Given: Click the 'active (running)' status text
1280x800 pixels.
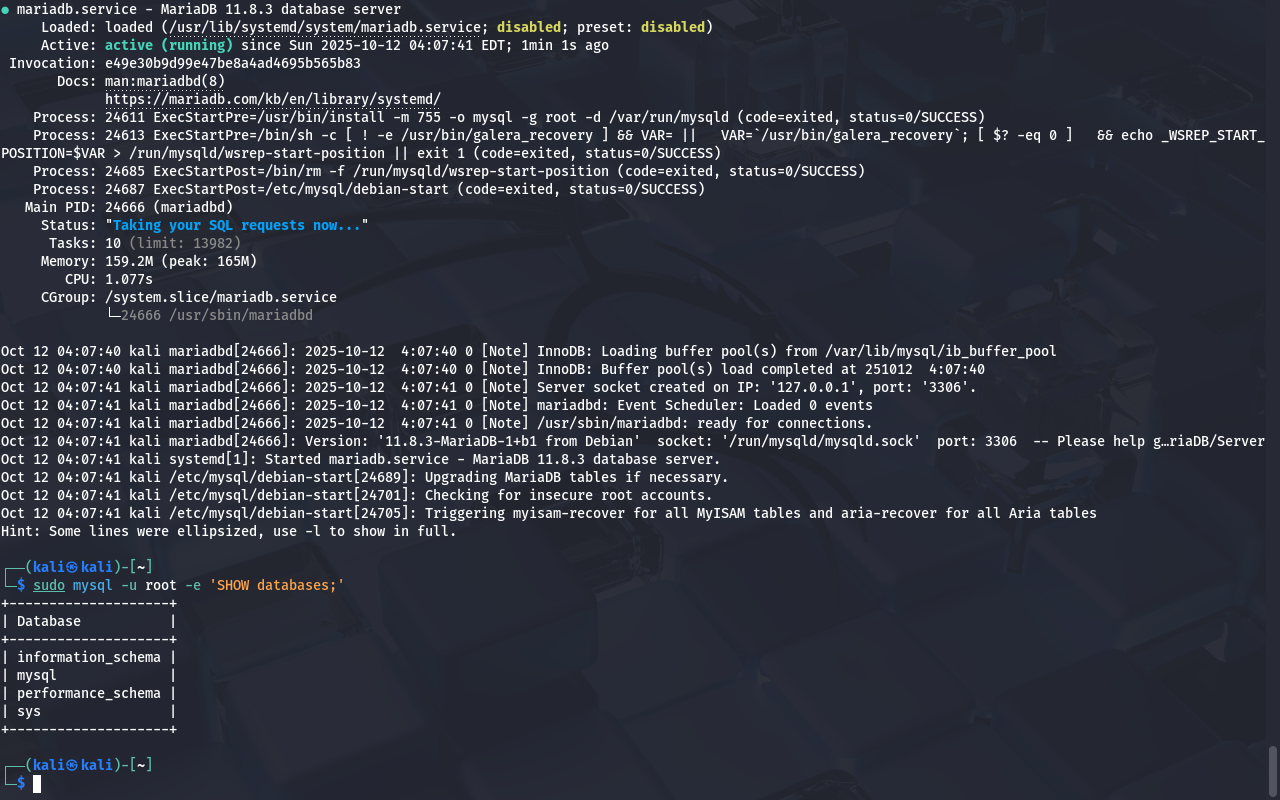Looking at the screenshot, I should (x=169, y=45).
